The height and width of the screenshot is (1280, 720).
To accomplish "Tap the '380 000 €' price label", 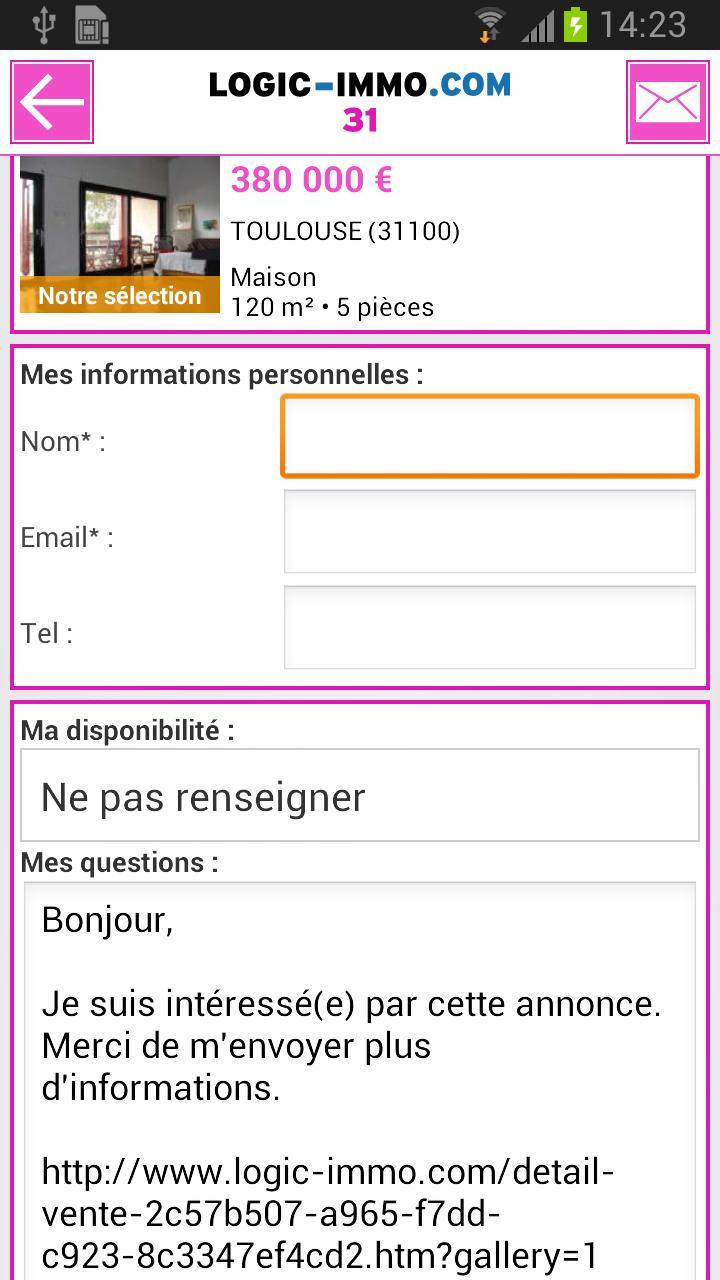I will [x=310, y=180].
